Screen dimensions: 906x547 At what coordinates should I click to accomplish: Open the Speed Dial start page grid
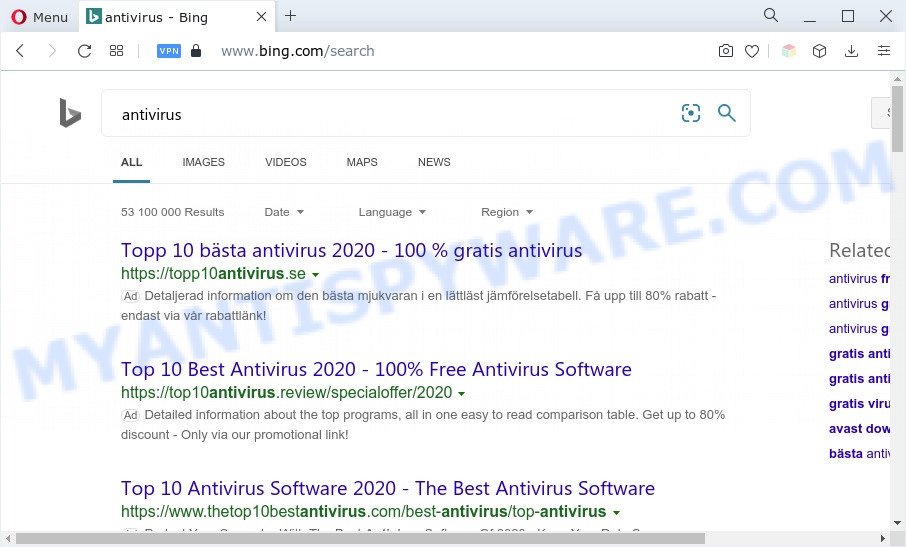(116, 51)
